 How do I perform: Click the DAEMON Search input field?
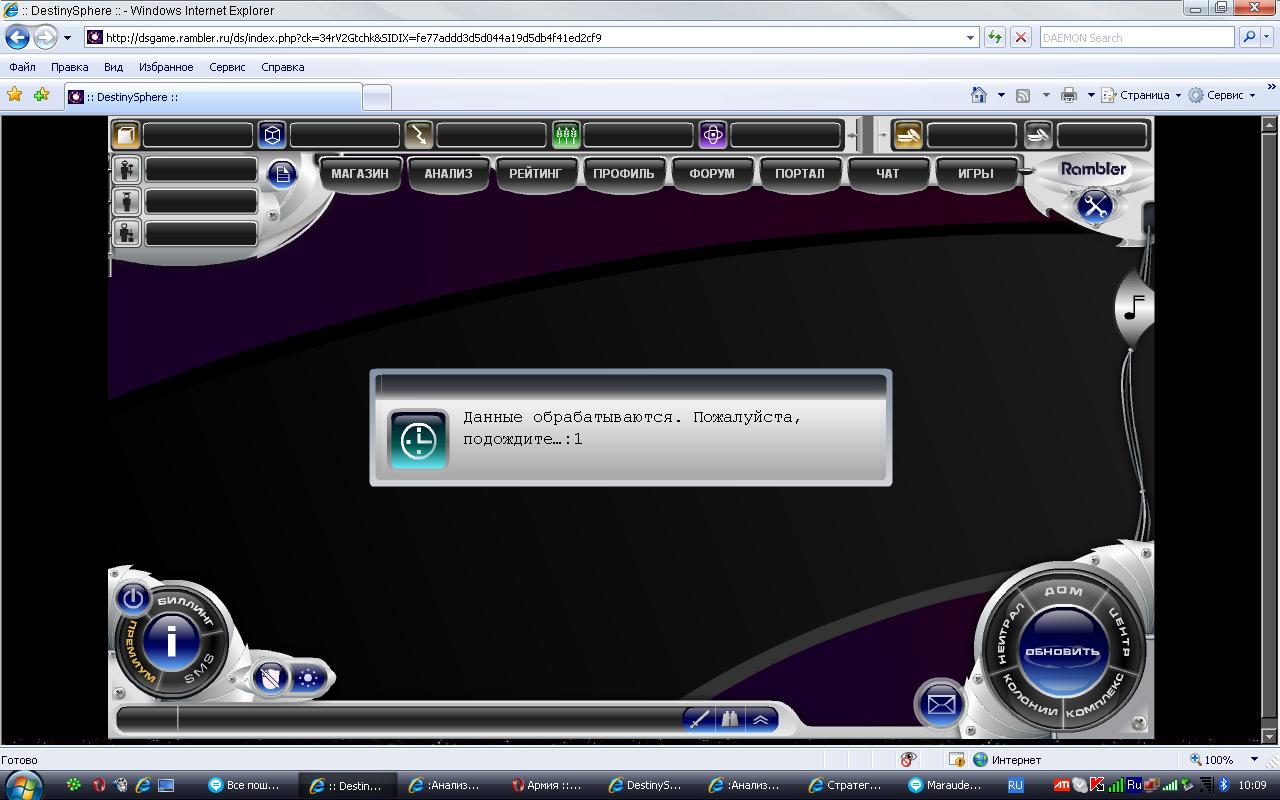pyautogui.click(x=1135, y=38)
